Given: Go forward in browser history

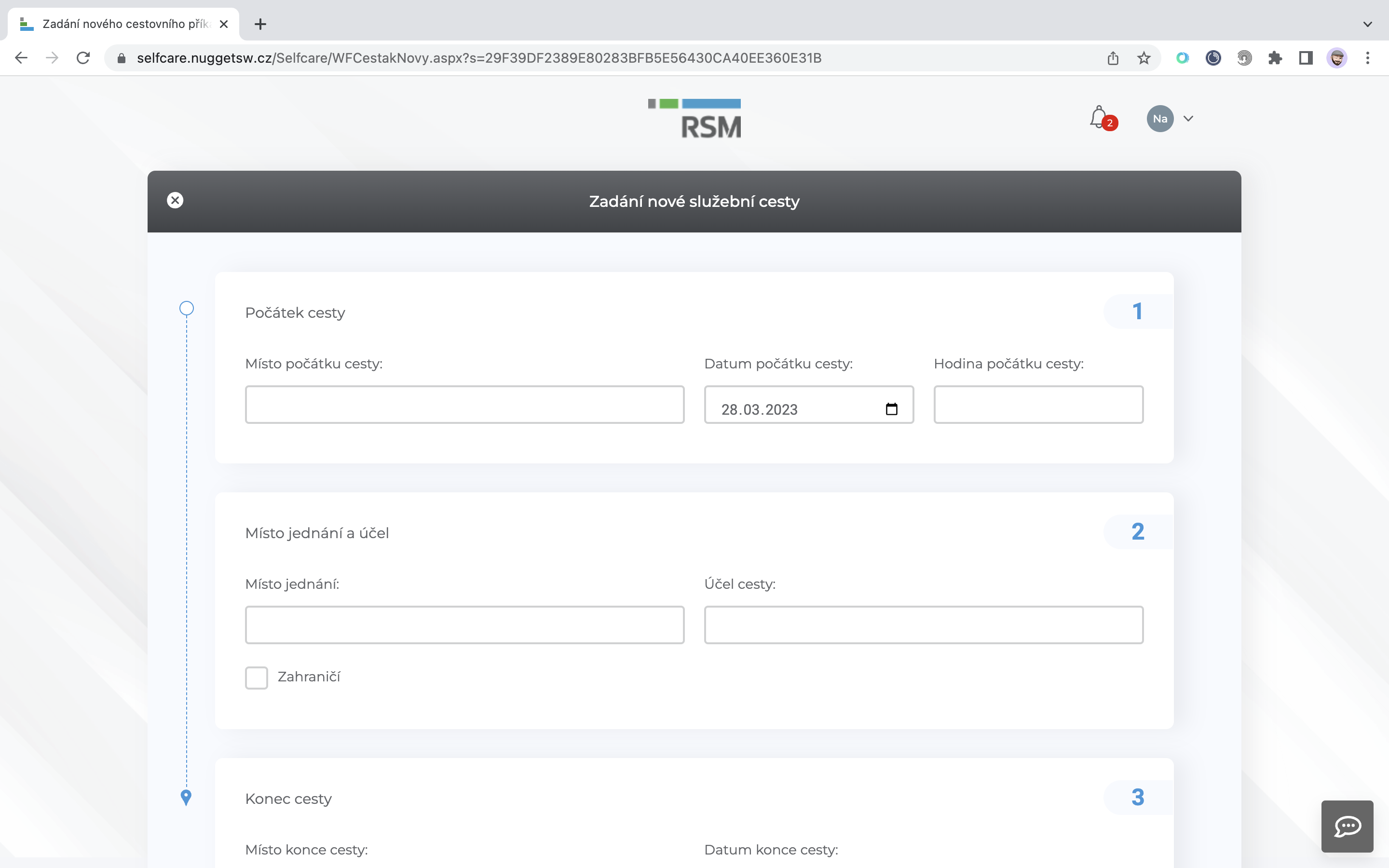Looking at the screenshot, I should [x=52, y=58].
